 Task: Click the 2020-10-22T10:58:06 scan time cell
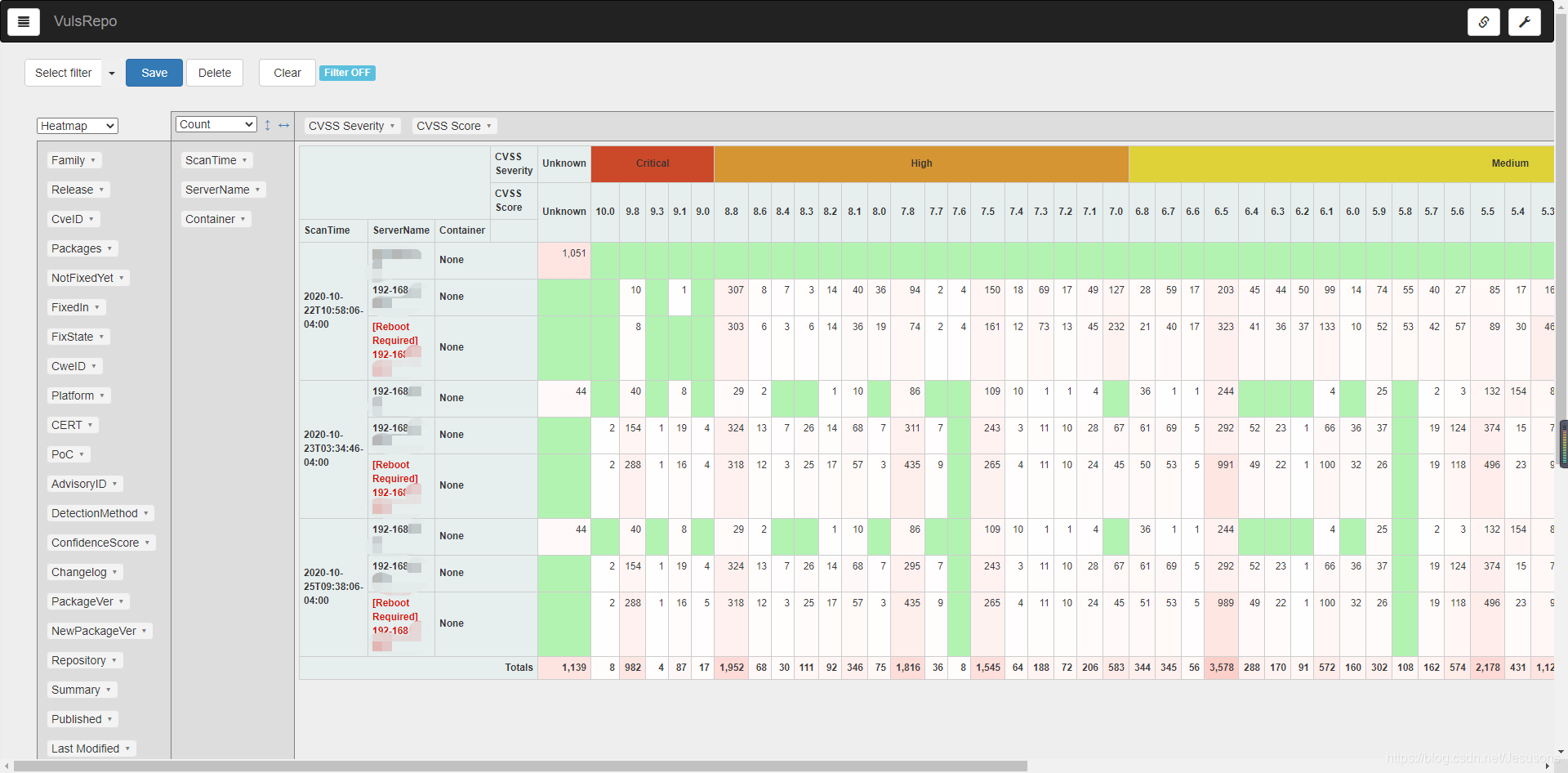coord(333,311)
